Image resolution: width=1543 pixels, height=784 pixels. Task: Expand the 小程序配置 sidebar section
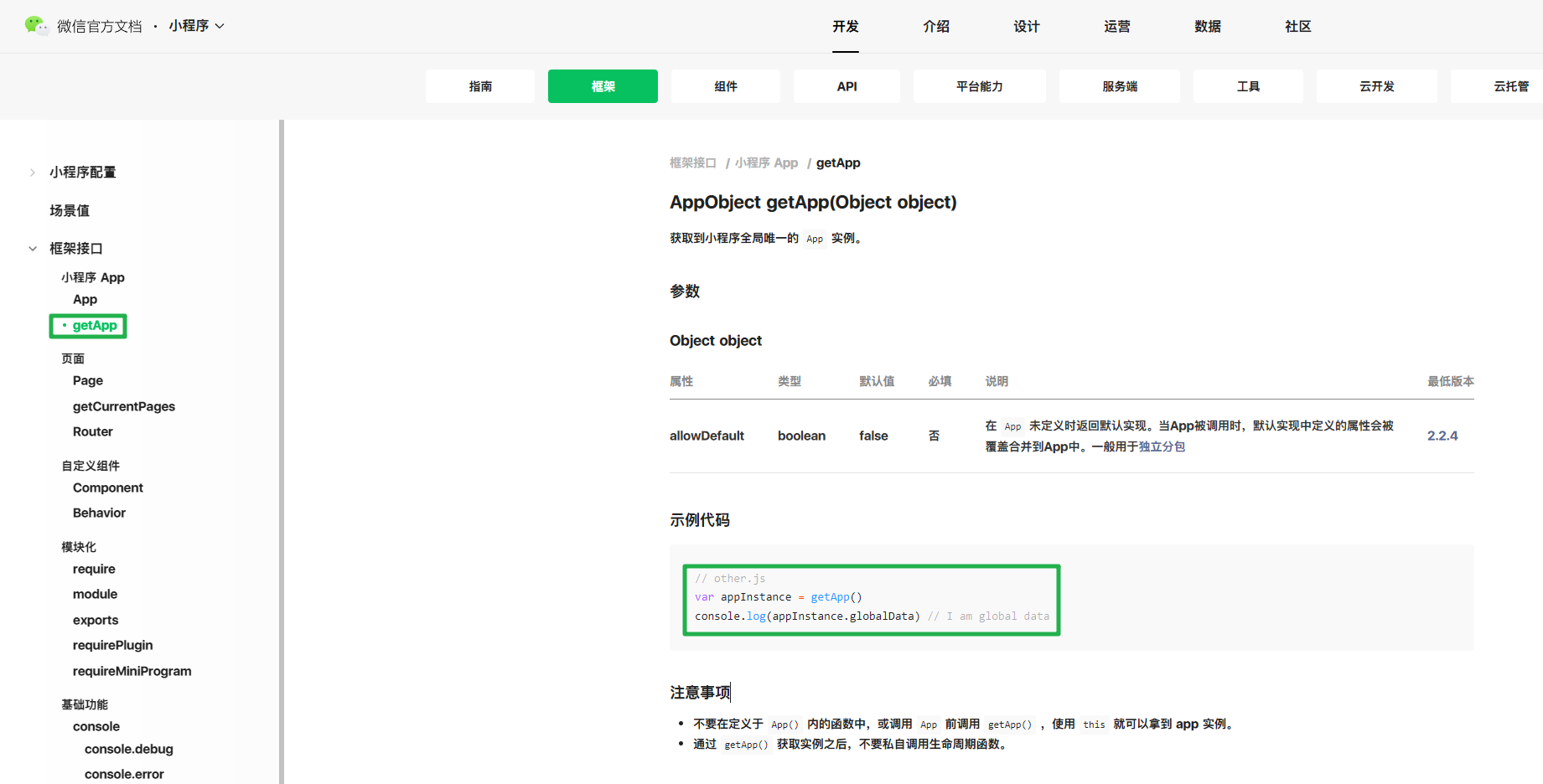(x=33, y=173)
